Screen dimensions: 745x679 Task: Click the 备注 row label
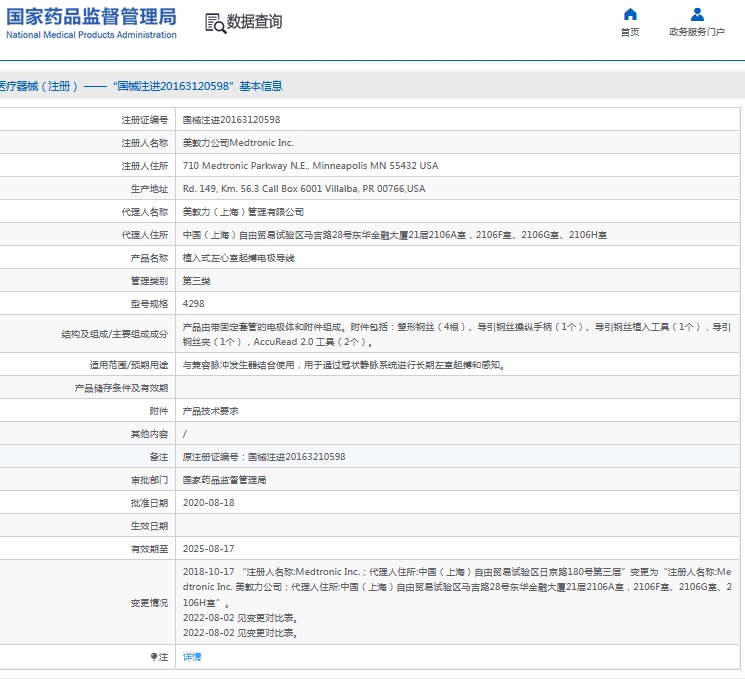[159, 457]
